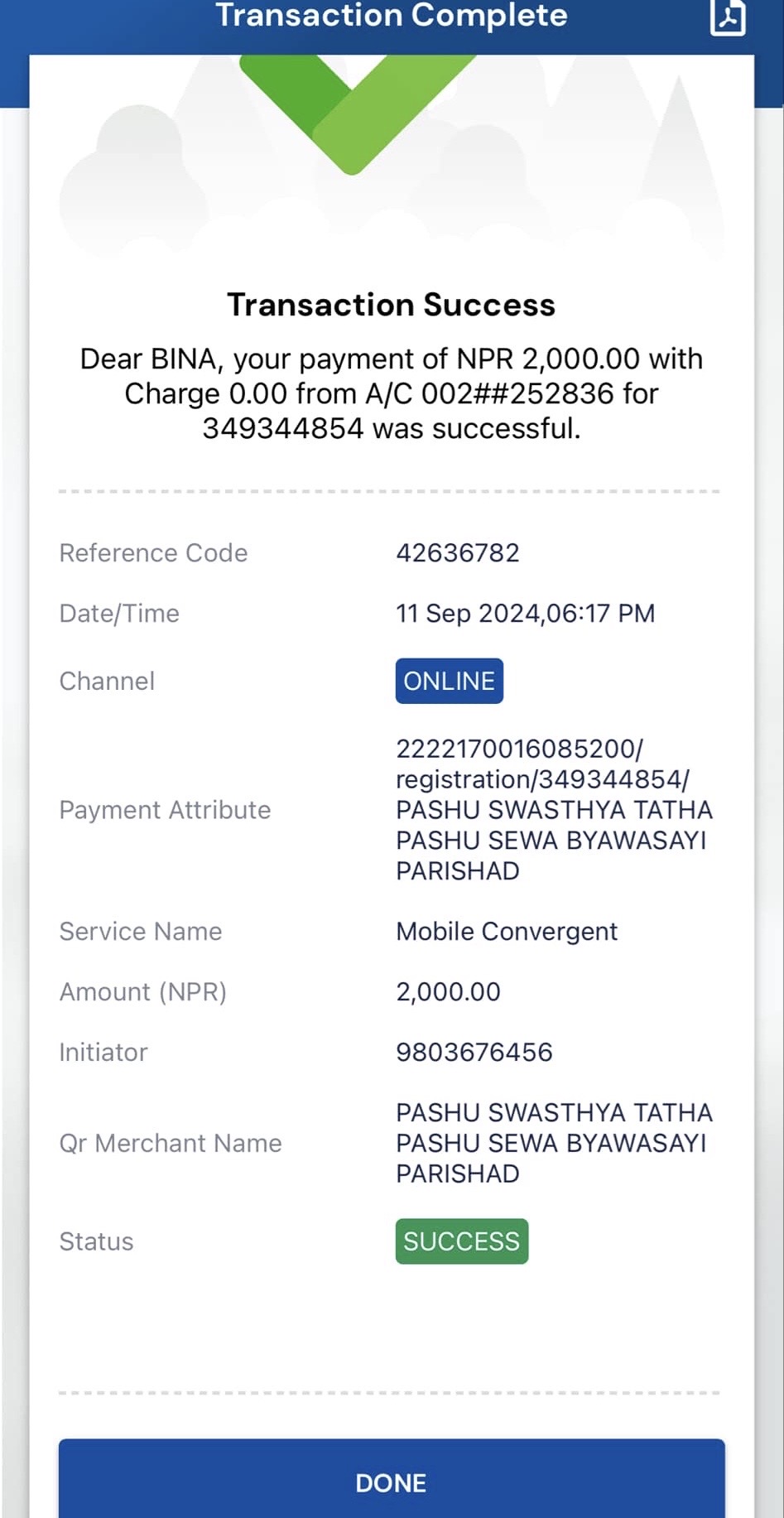Tap the Status label
The width and height of the screenshot is (784, 1518).
pyautogui.click(x=96, y=1241)
